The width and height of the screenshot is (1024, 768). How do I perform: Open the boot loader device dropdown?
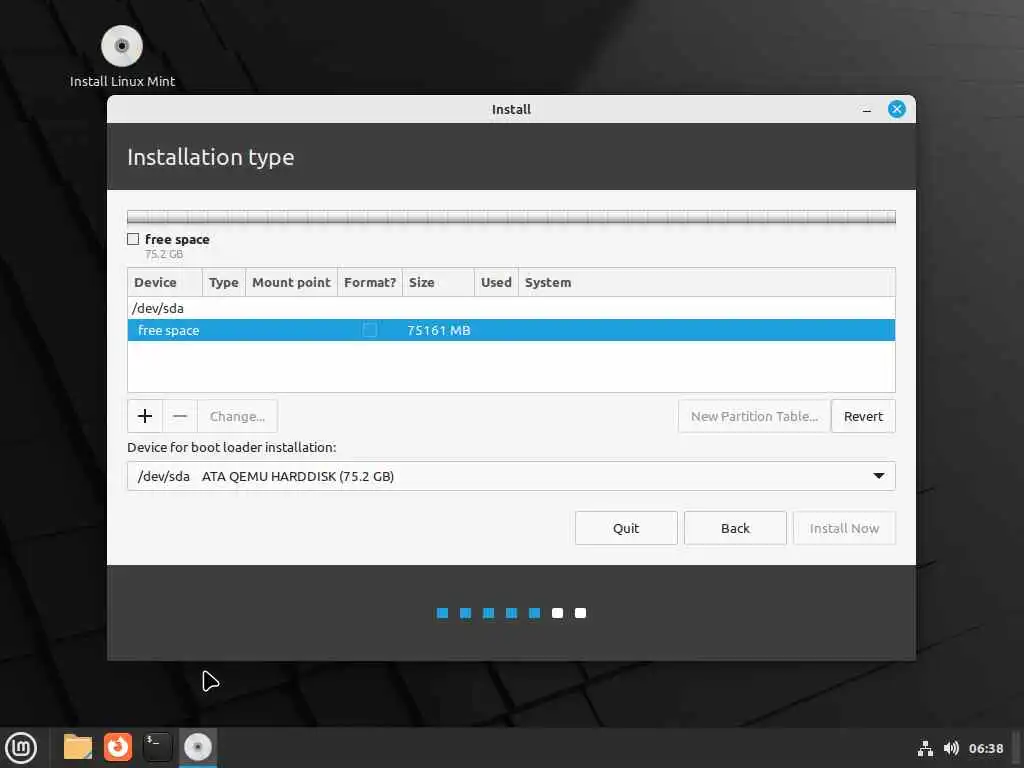tap(511, 476)
